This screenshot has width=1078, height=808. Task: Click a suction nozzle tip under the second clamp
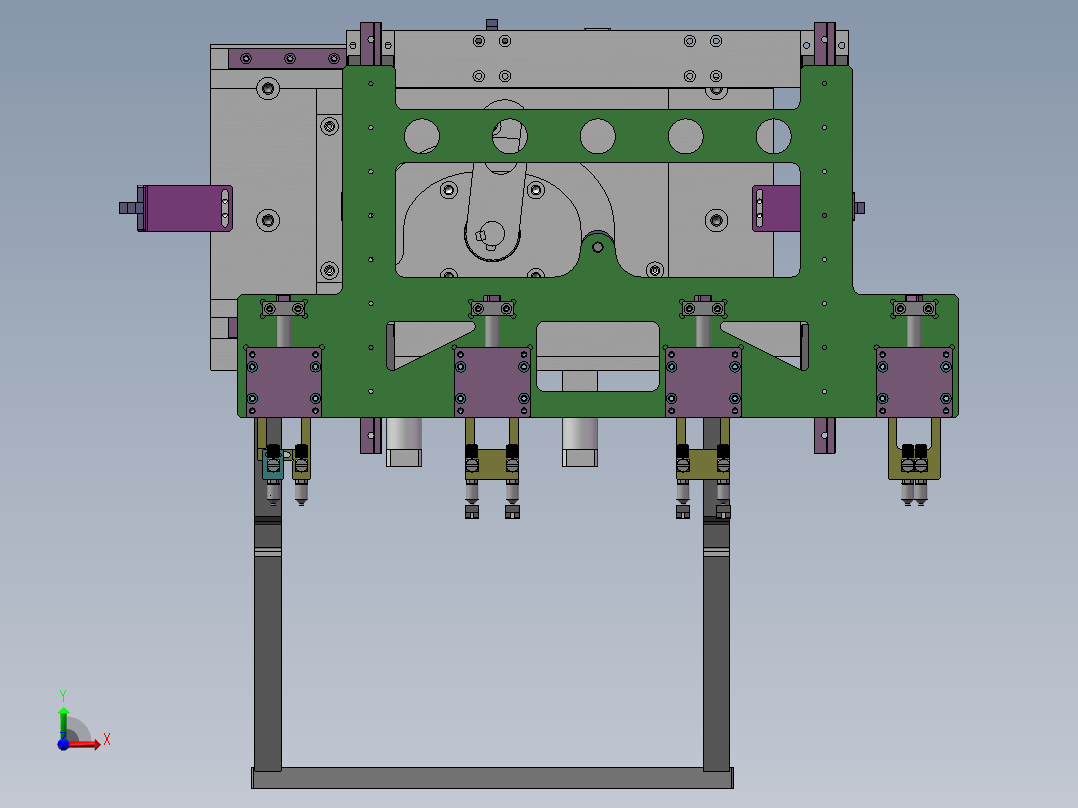click(x=470, y=511)
